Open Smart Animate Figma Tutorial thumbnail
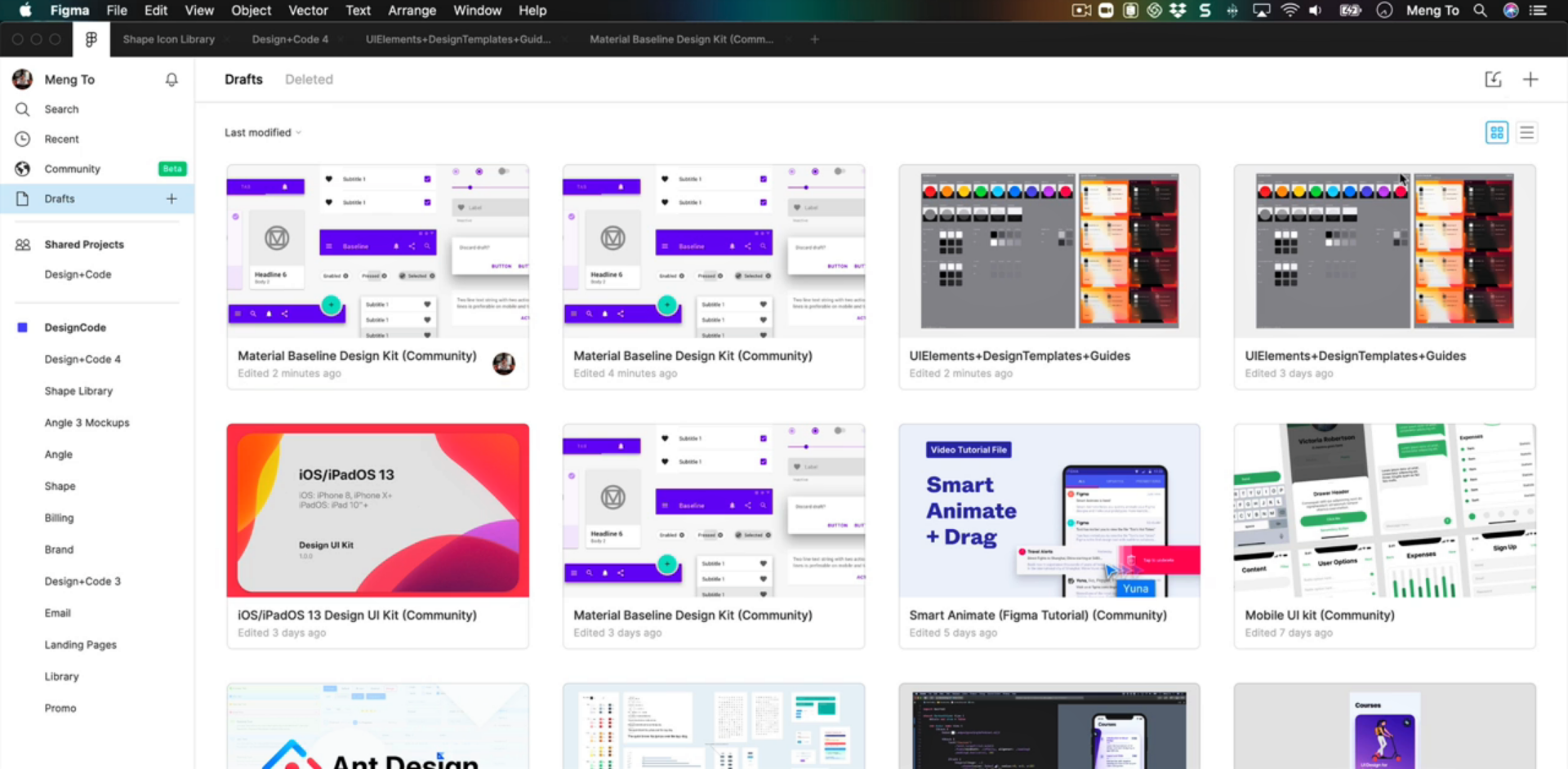The height and width of the screenshot is (769, 1568). 1049,510
